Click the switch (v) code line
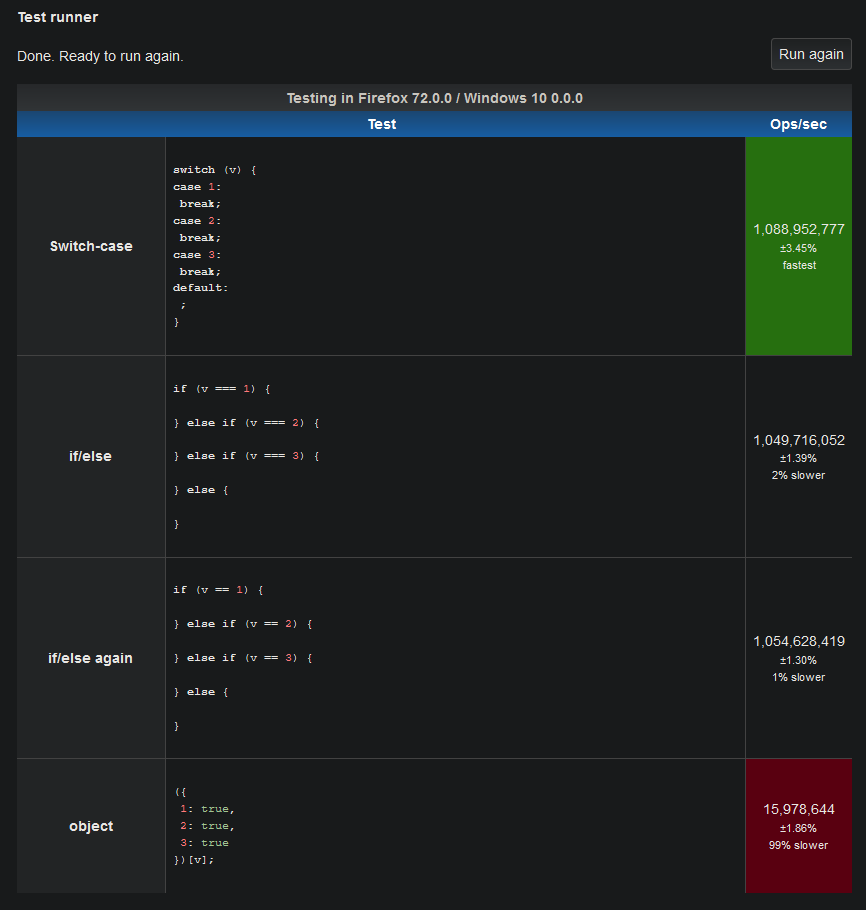Viewport: 866px width, 910px height. 214,169
